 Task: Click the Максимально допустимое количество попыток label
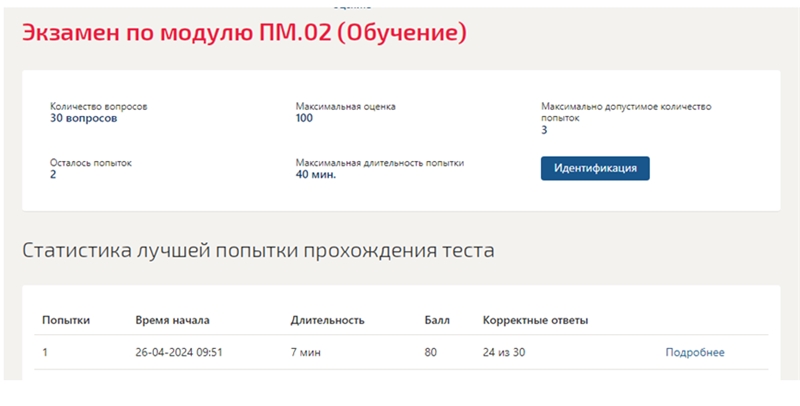(x=626, y=112)
